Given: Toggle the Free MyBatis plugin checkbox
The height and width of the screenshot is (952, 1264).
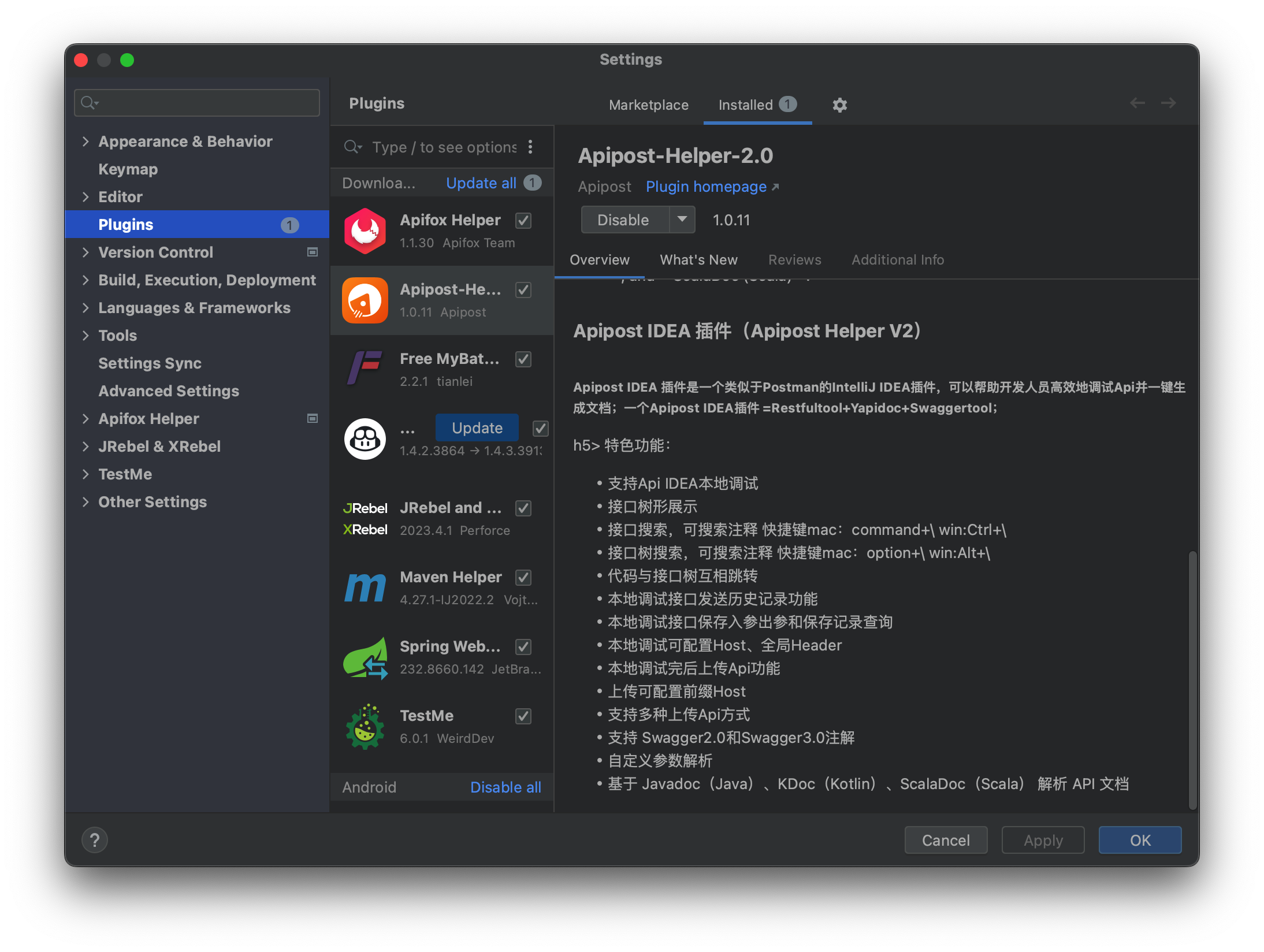Looking at the screenshot, I should pyautogui.click(x=523, y=359).
